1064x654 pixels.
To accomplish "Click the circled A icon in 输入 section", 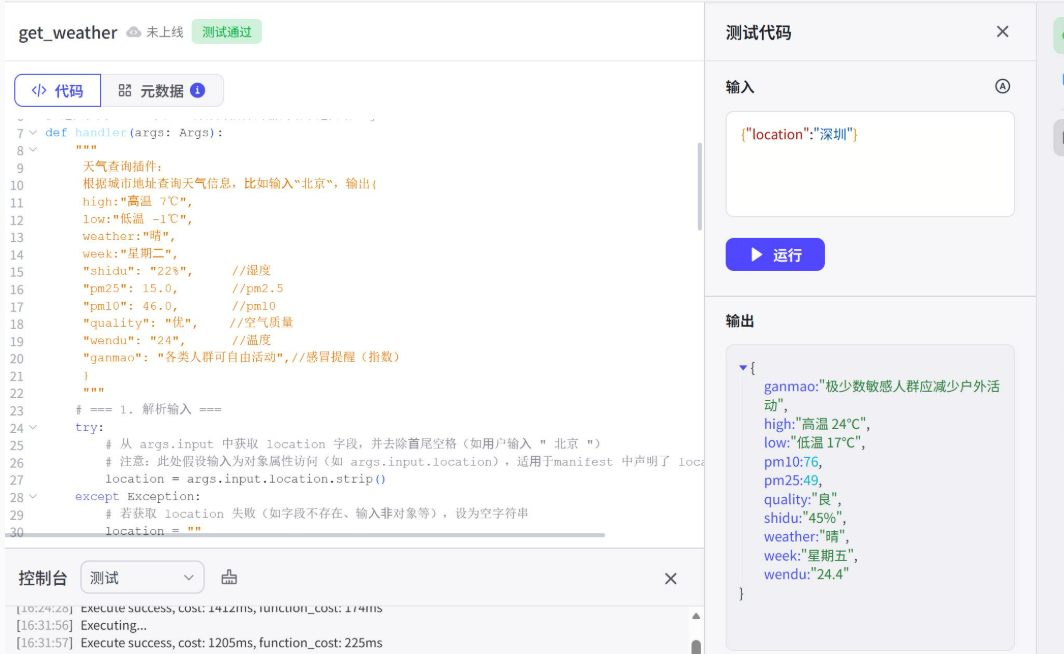I will tap(1002, 86).
